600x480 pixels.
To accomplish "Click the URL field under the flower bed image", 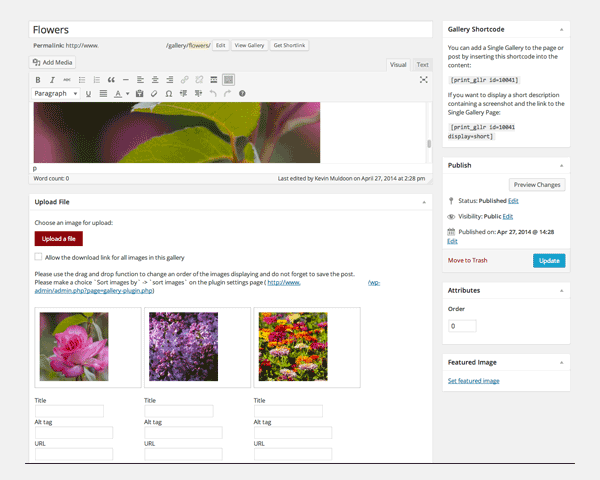I will [293, 454].
